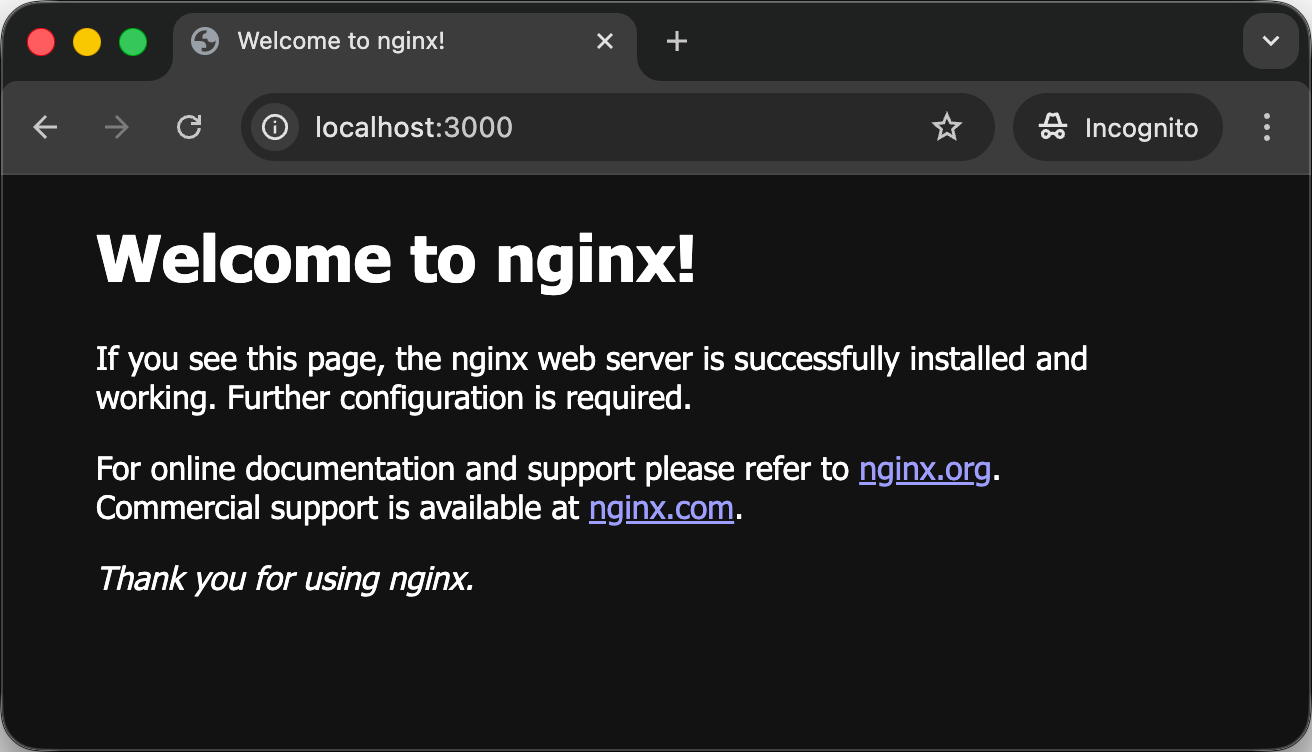Open Chrome's three-dot menu
The width and height of the screenshot is (1312, 752).
click(1266, 127)
